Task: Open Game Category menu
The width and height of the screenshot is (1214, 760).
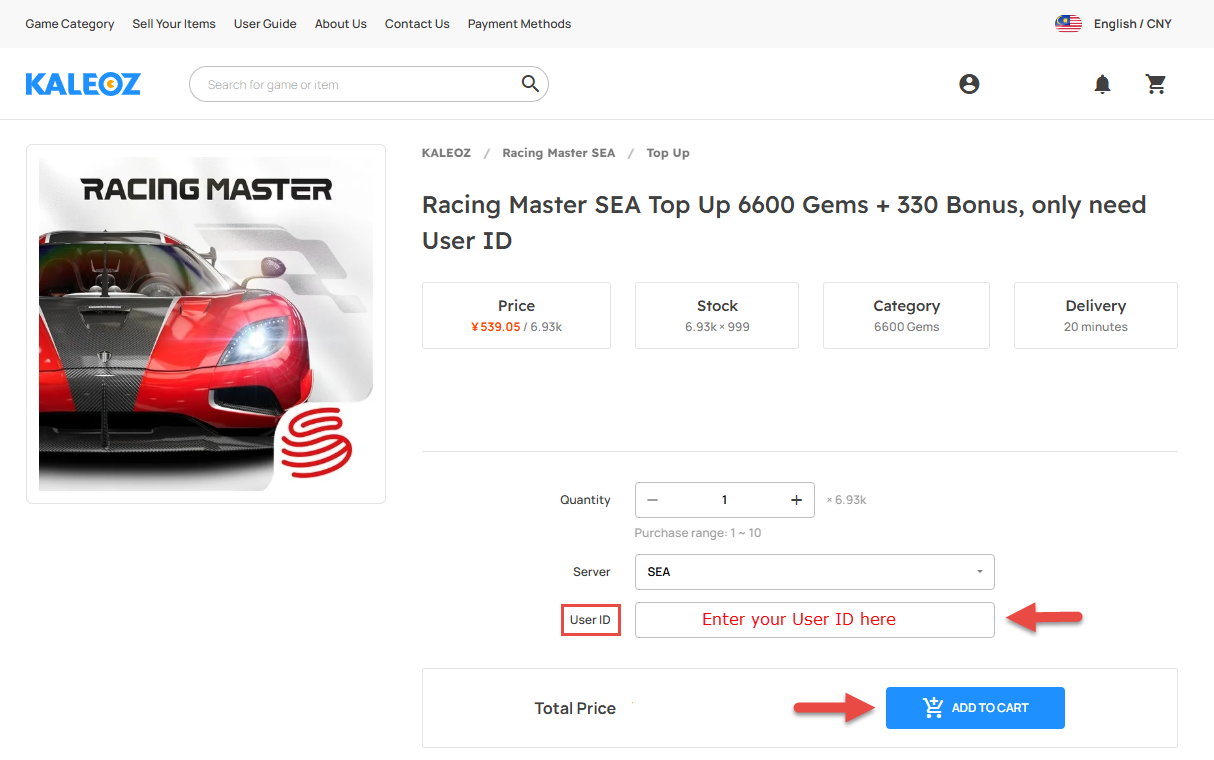Action: [70, 24]
